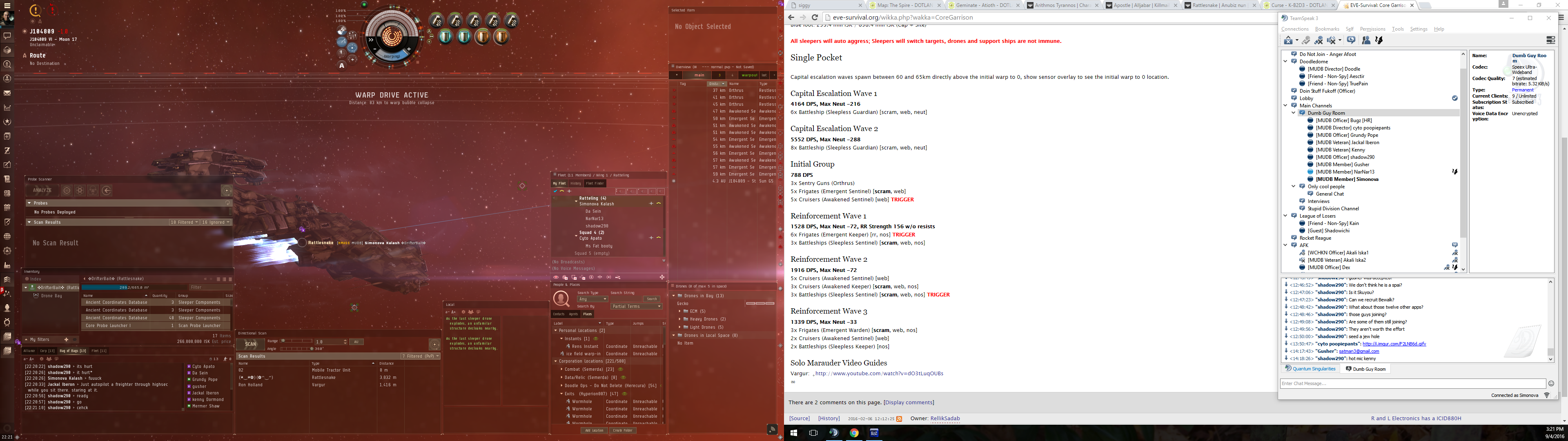Toggle visibility eye for Data/Relic (Semerda) folder
This screenshot has height=441, width=1568.
coord(623,378)
